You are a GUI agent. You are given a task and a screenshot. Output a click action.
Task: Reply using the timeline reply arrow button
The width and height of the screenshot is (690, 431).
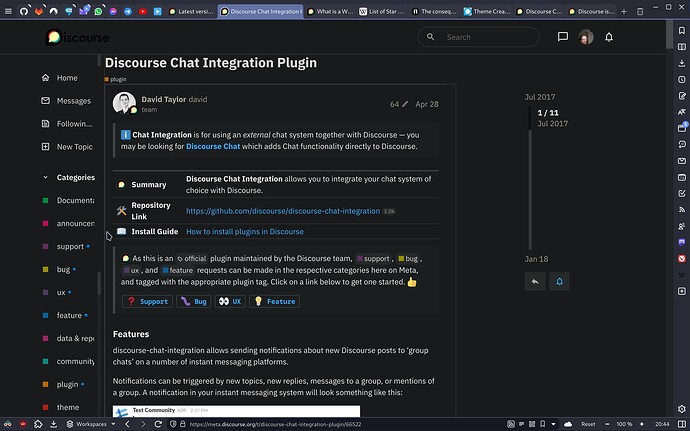(x=535, y=281)
